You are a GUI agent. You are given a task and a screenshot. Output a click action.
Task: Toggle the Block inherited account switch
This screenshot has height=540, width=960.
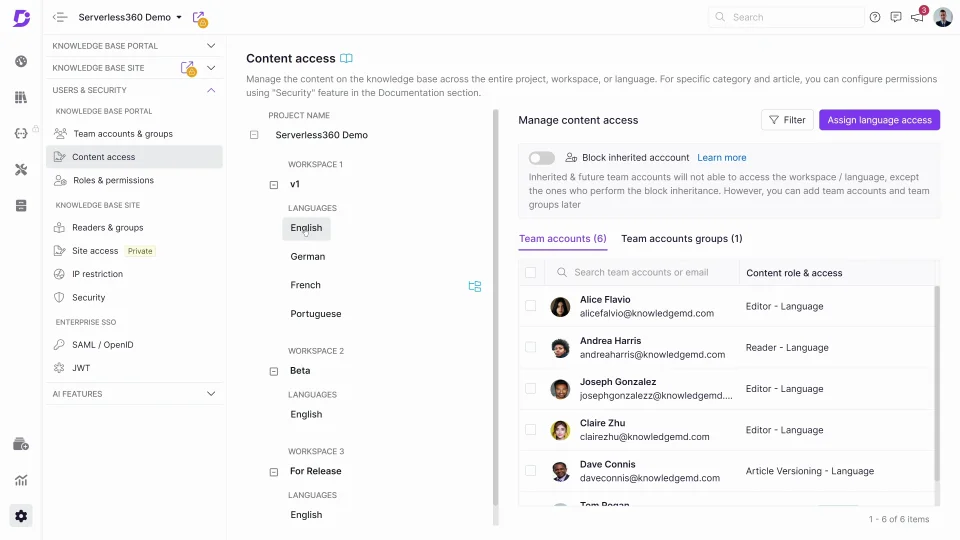541,158
